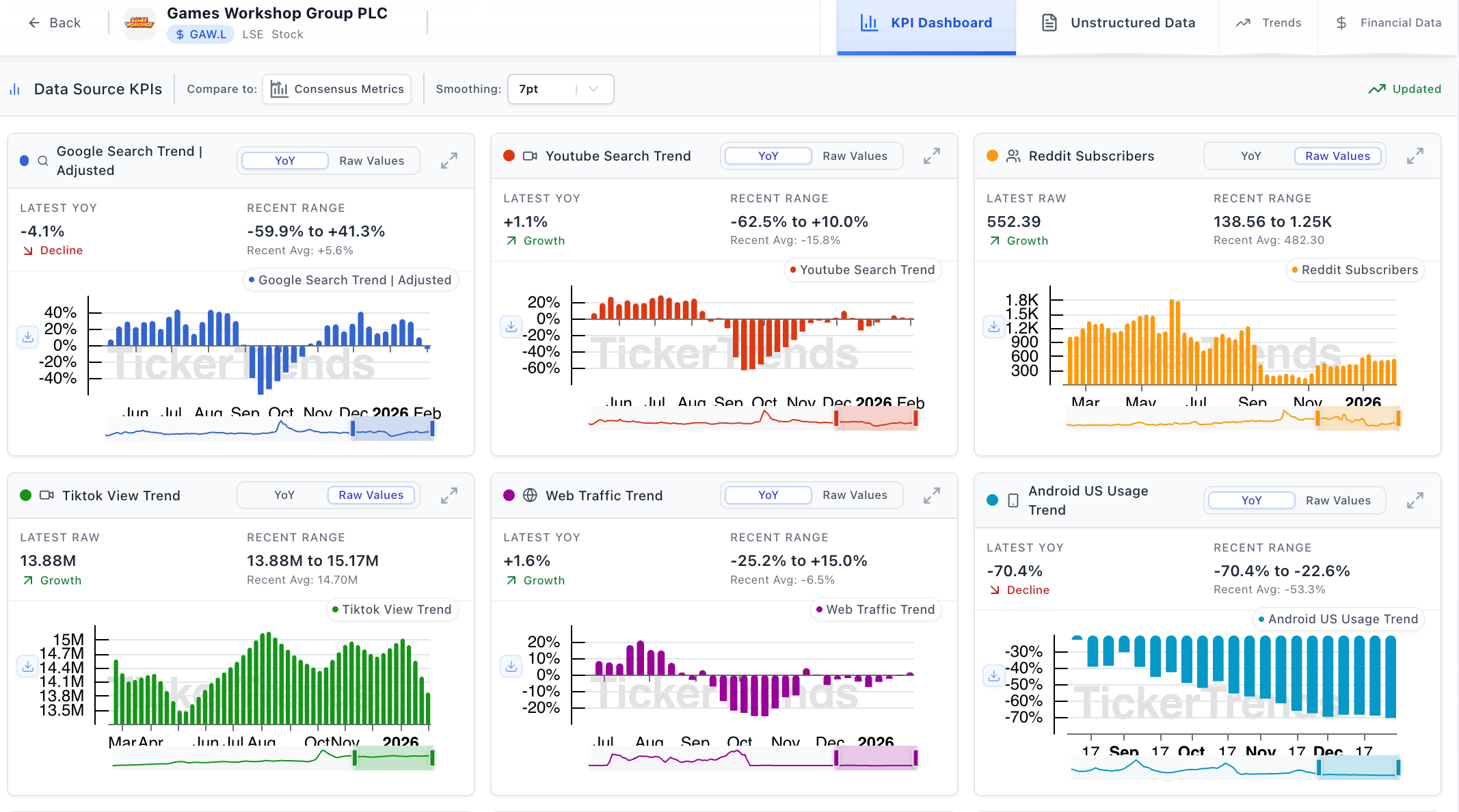1459x812 pixels.
Task: Click the GAW.L ticker badge
Action: tap(200, 35)
